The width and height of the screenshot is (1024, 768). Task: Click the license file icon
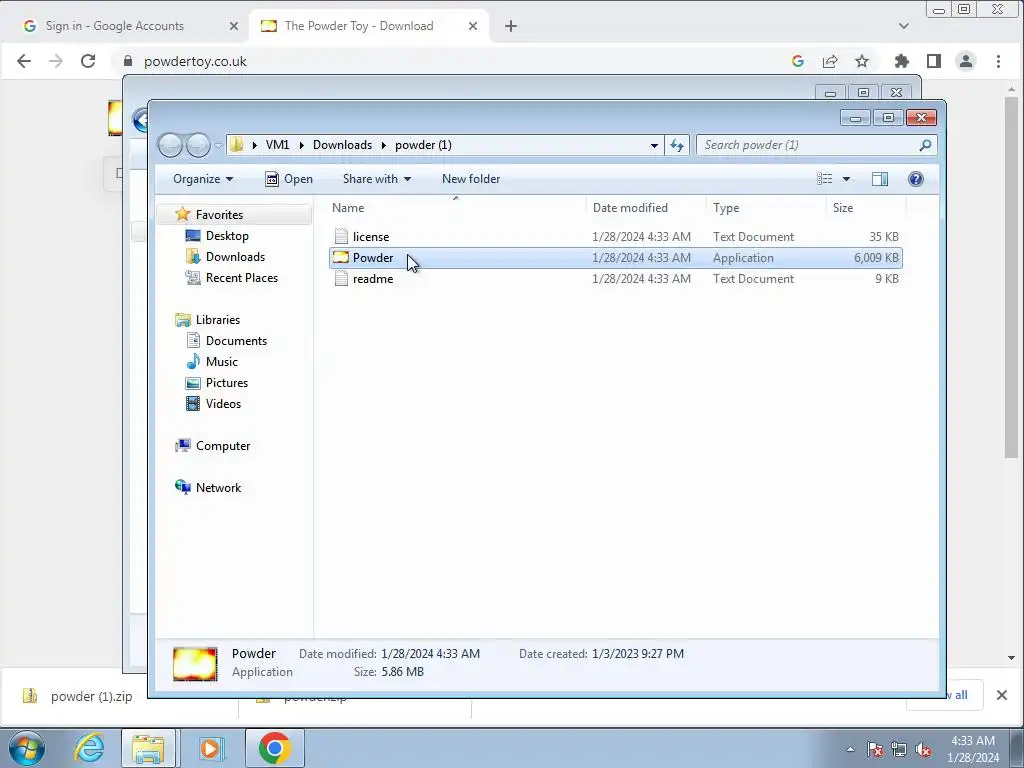(341, 236)
